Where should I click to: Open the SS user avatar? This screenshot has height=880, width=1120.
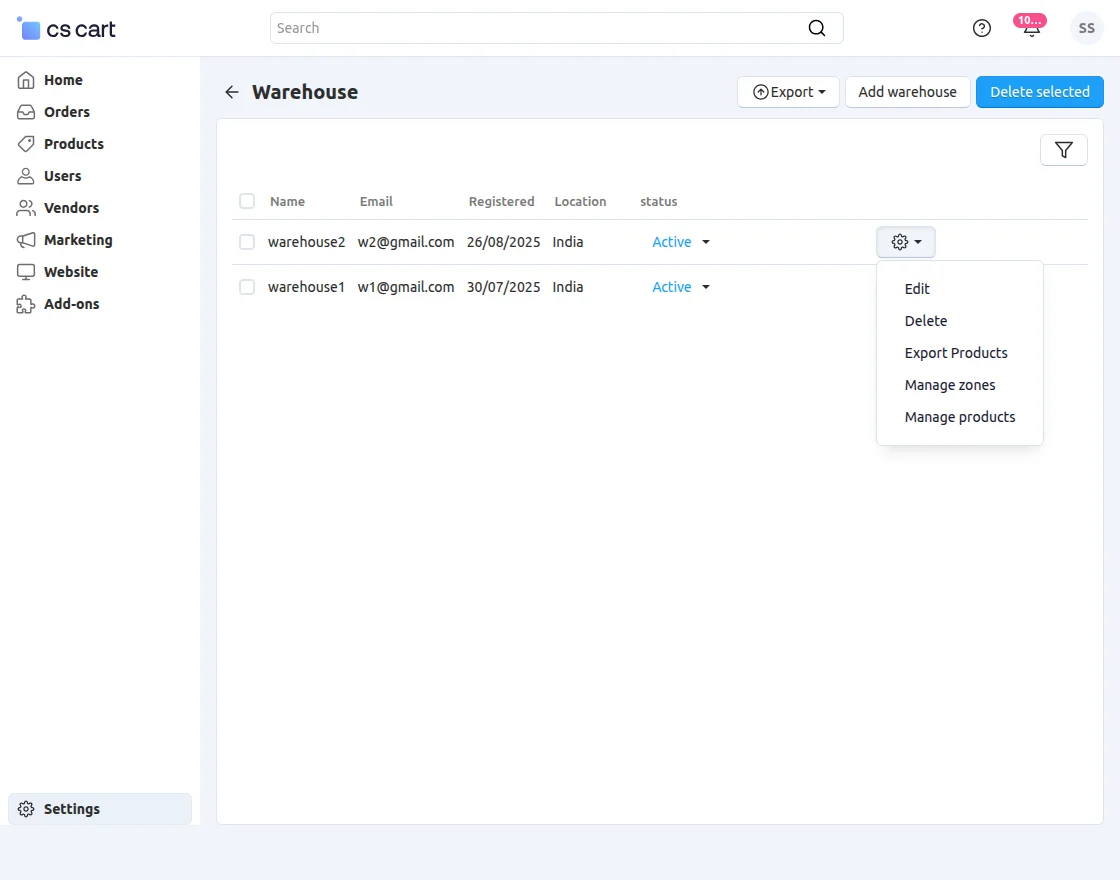pyautogui.click(x=1086, y=28)
